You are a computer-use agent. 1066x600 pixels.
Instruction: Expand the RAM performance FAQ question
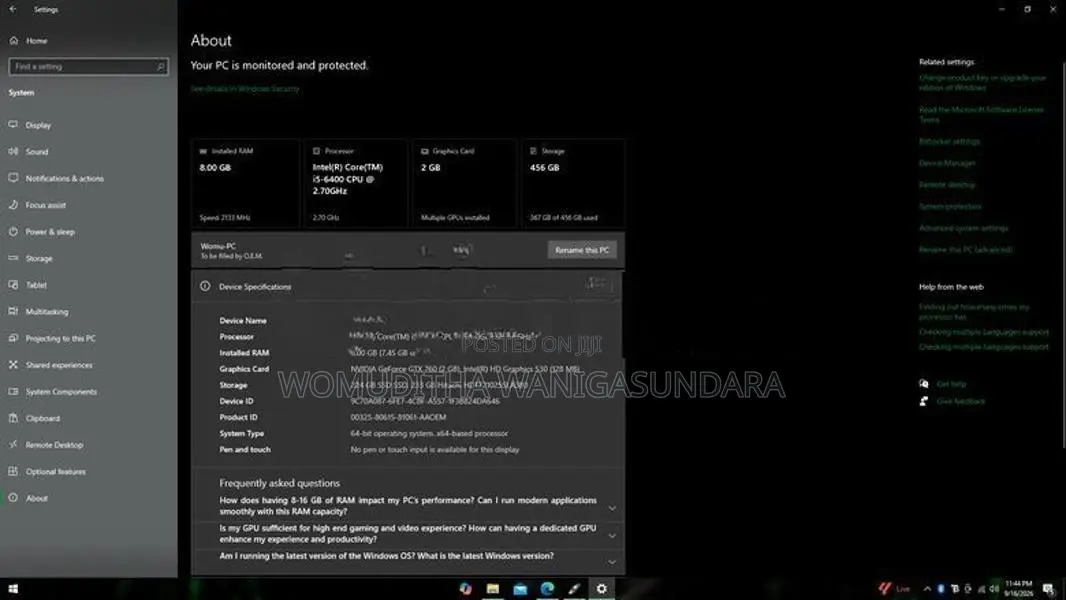pyautogui.click(x=408, y=506)
